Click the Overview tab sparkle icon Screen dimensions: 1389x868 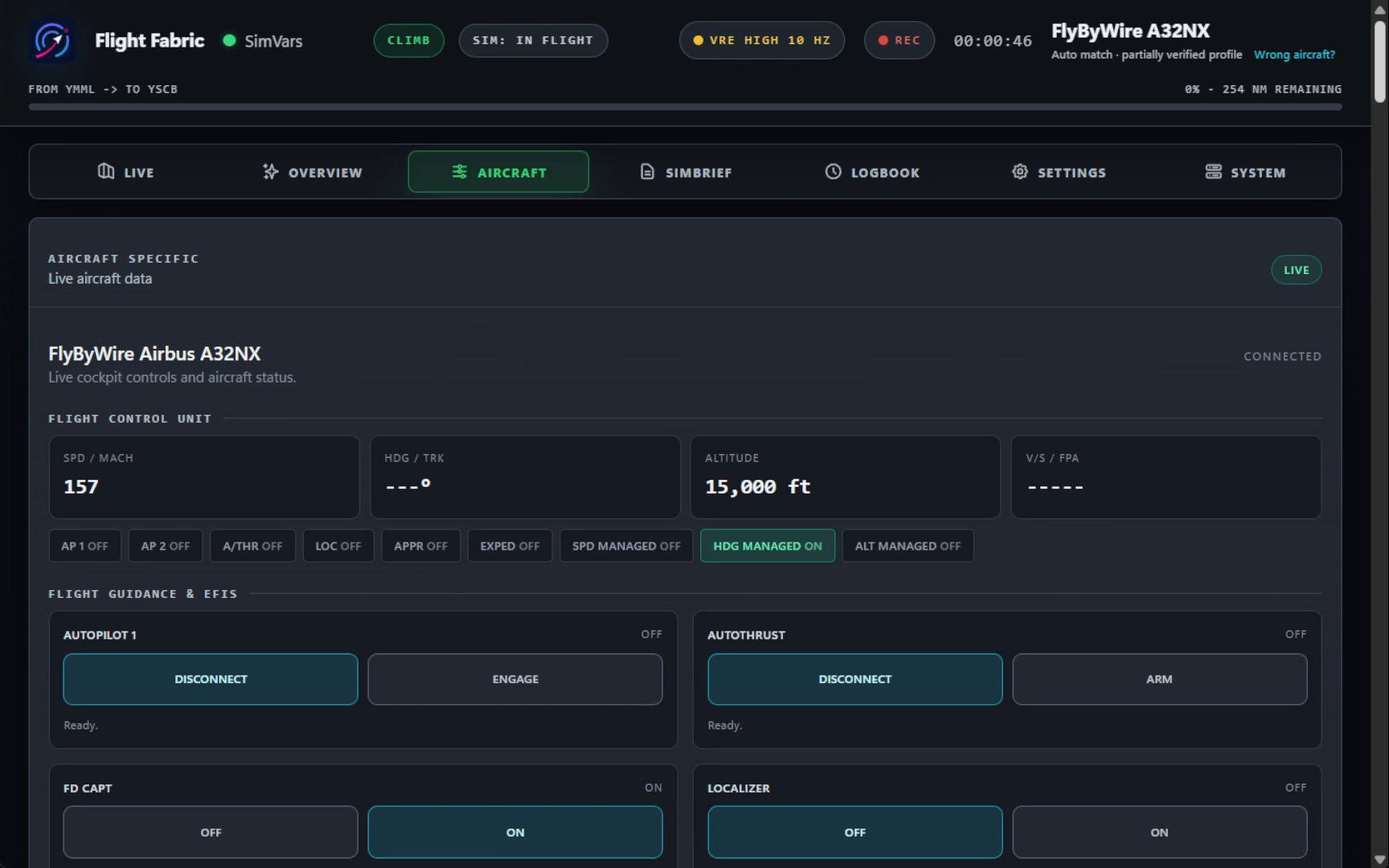pos(270,171)
